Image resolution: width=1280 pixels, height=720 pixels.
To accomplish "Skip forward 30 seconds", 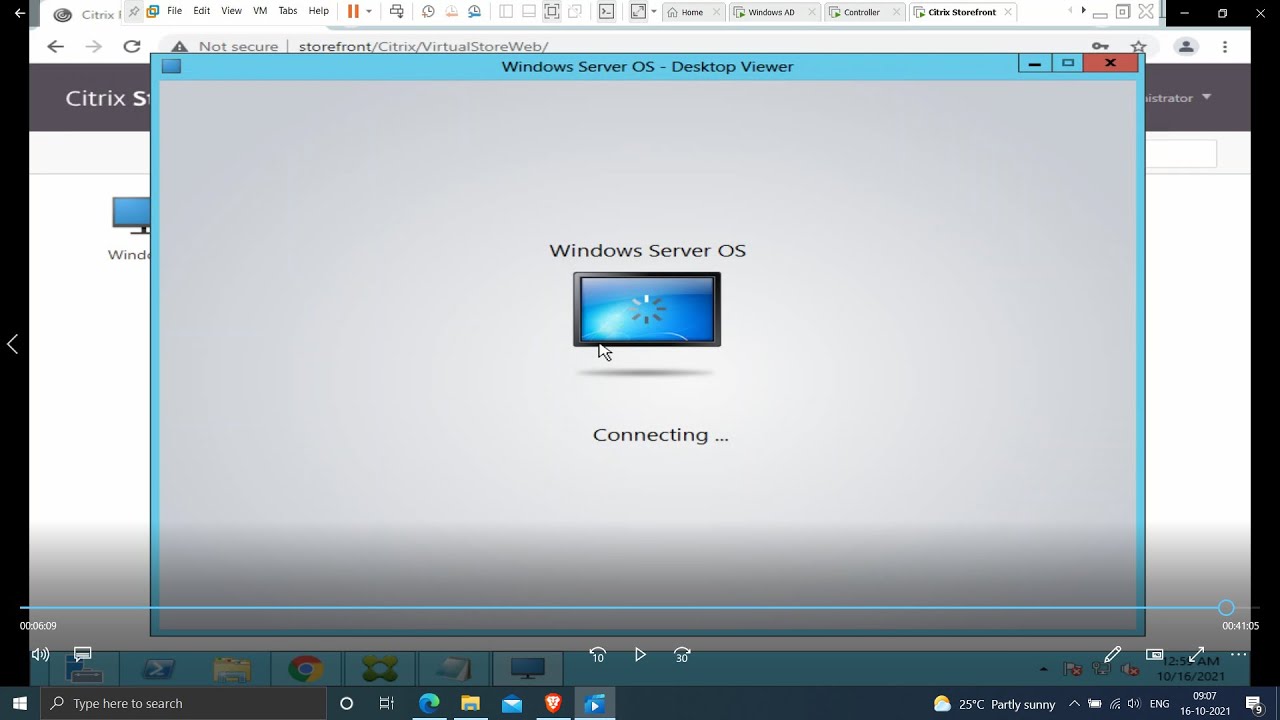I will [x=682, y=655].
